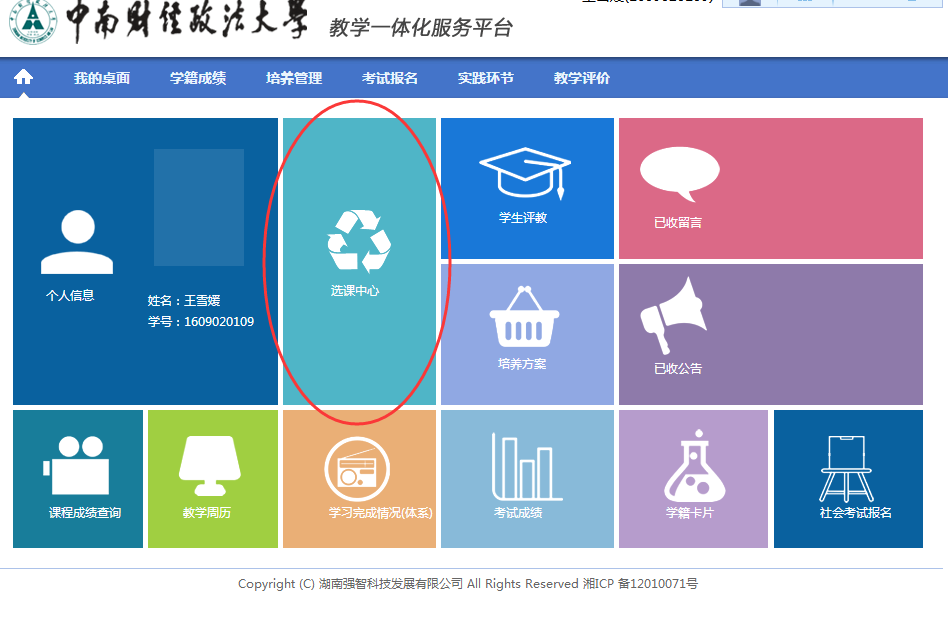This screenshot has width=948, height=632.
Task: Click the 个人信息 person icon
Action: click(77, 243)
